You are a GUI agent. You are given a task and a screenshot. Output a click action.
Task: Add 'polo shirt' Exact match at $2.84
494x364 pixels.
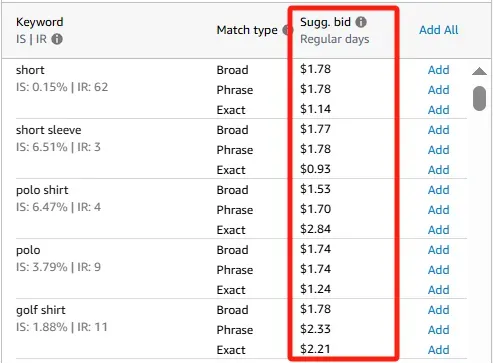click(x=438, y=230)
